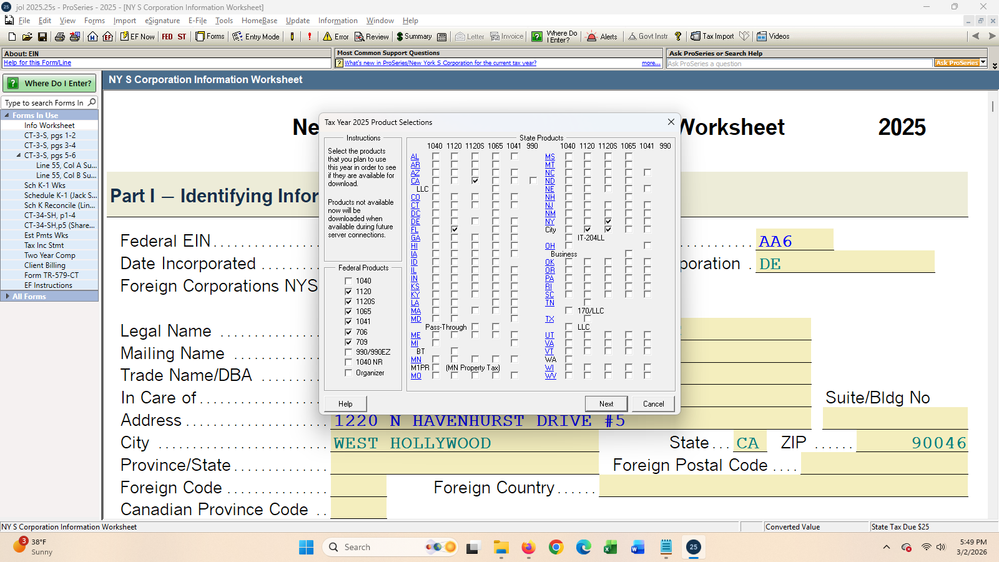Open the E-File menu
The height and width of the screenshot is (562, 999).
[198, 20]
